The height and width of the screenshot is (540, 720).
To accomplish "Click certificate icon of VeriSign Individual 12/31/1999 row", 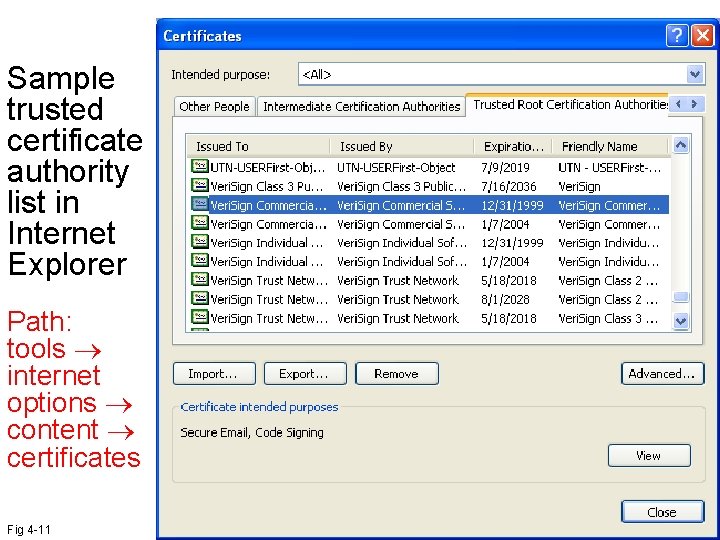I will [200, 242].
